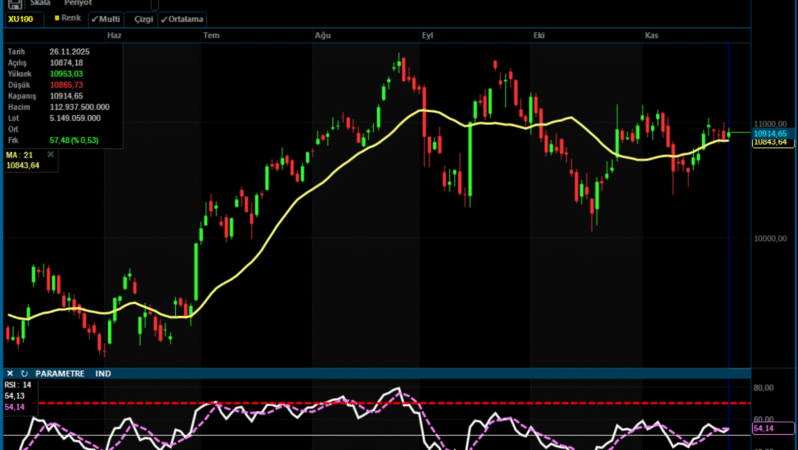The height and width of the screenshot is (450, 798).
Task: Open the Periyot menu
Action: click(80, 4)
